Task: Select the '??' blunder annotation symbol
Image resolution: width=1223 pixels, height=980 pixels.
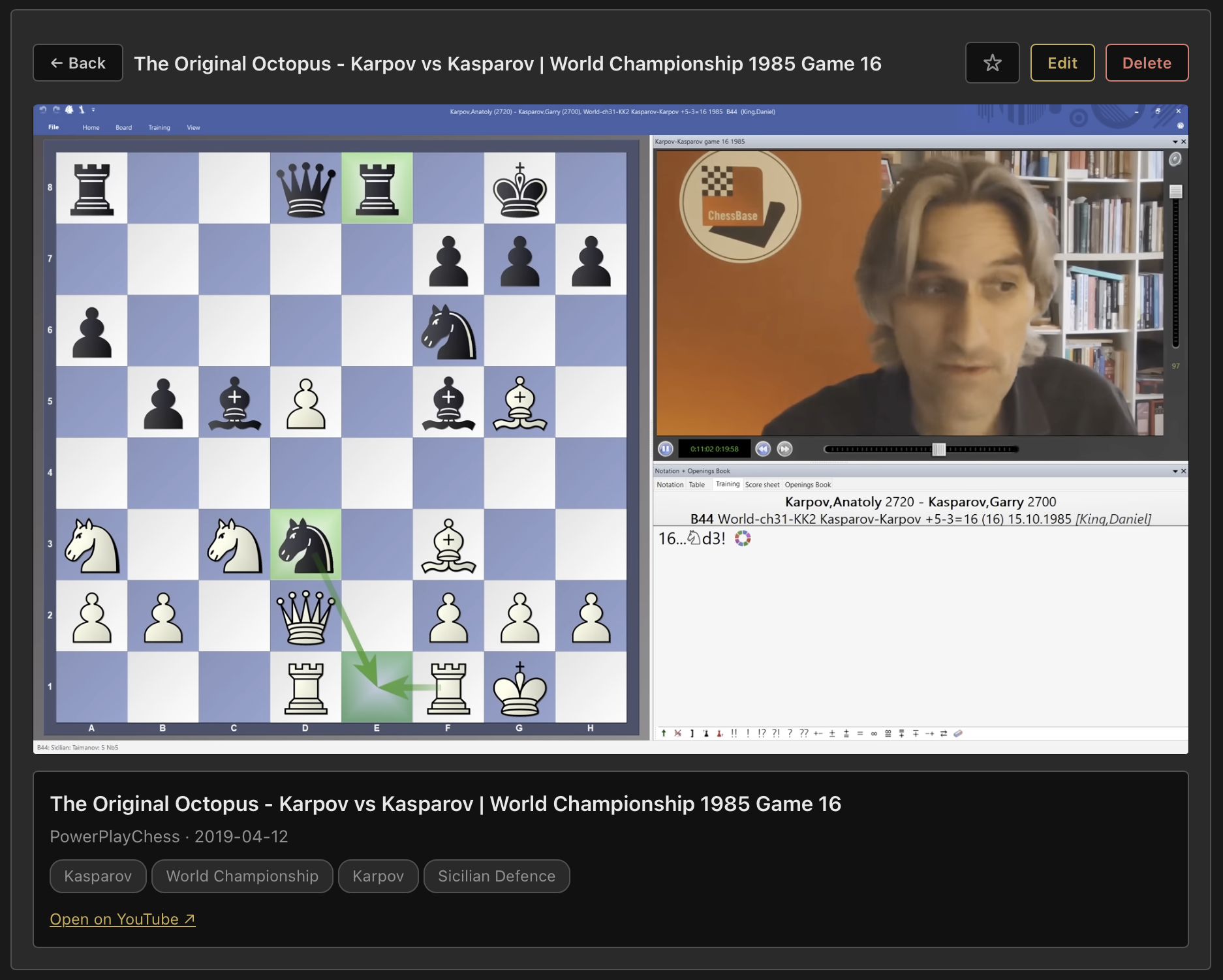Action: 804,733
